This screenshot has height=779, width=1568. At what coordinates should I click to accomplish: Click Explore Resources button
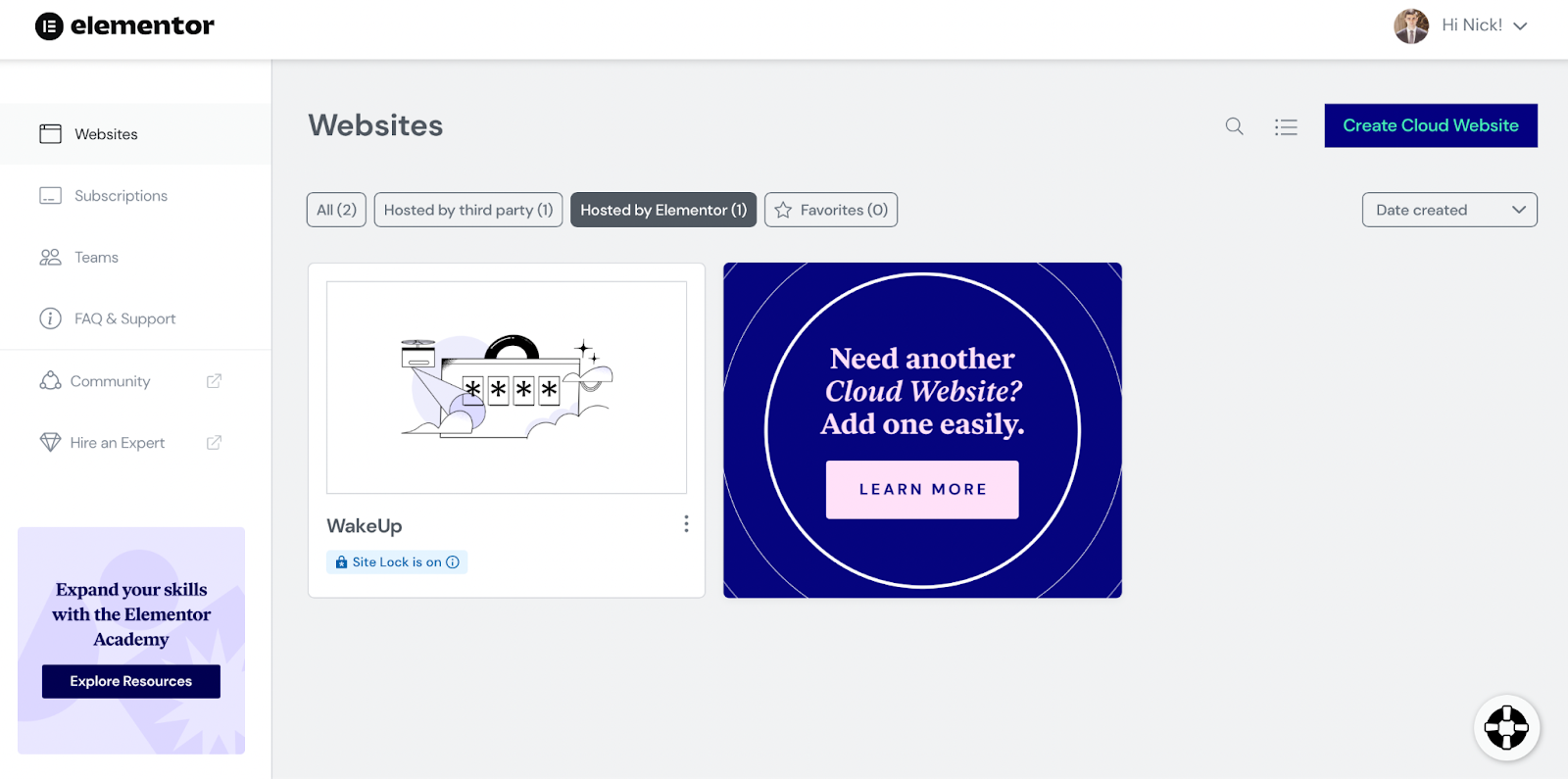tap(131, 681)
